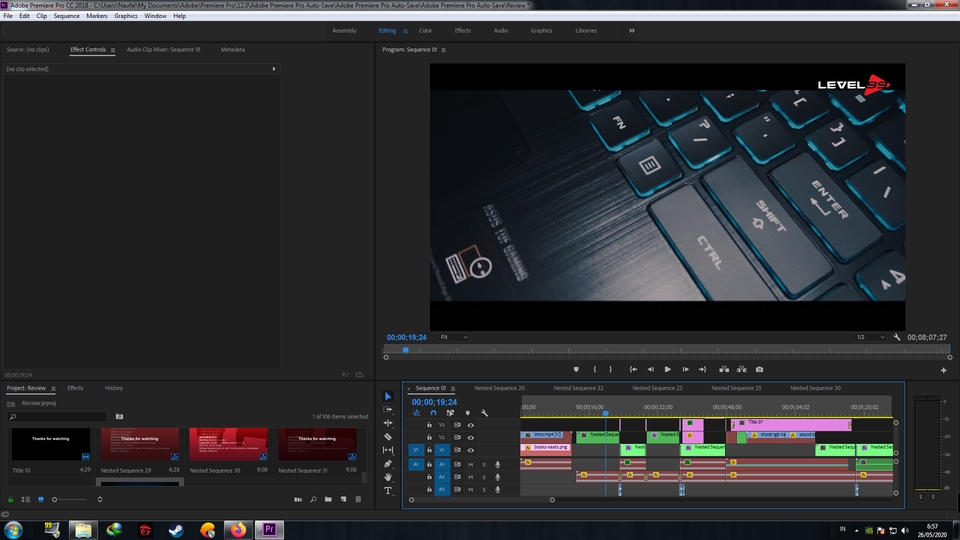Step forward one frame
The height and width of the screenshot is (540, 960).
click(x=685, y=369)
